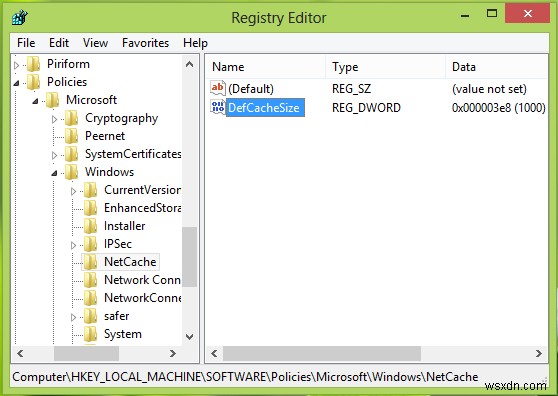Click the REG_DWORD type cell
Viewport: 558px width, 396px height.
(x=366, y=108)
